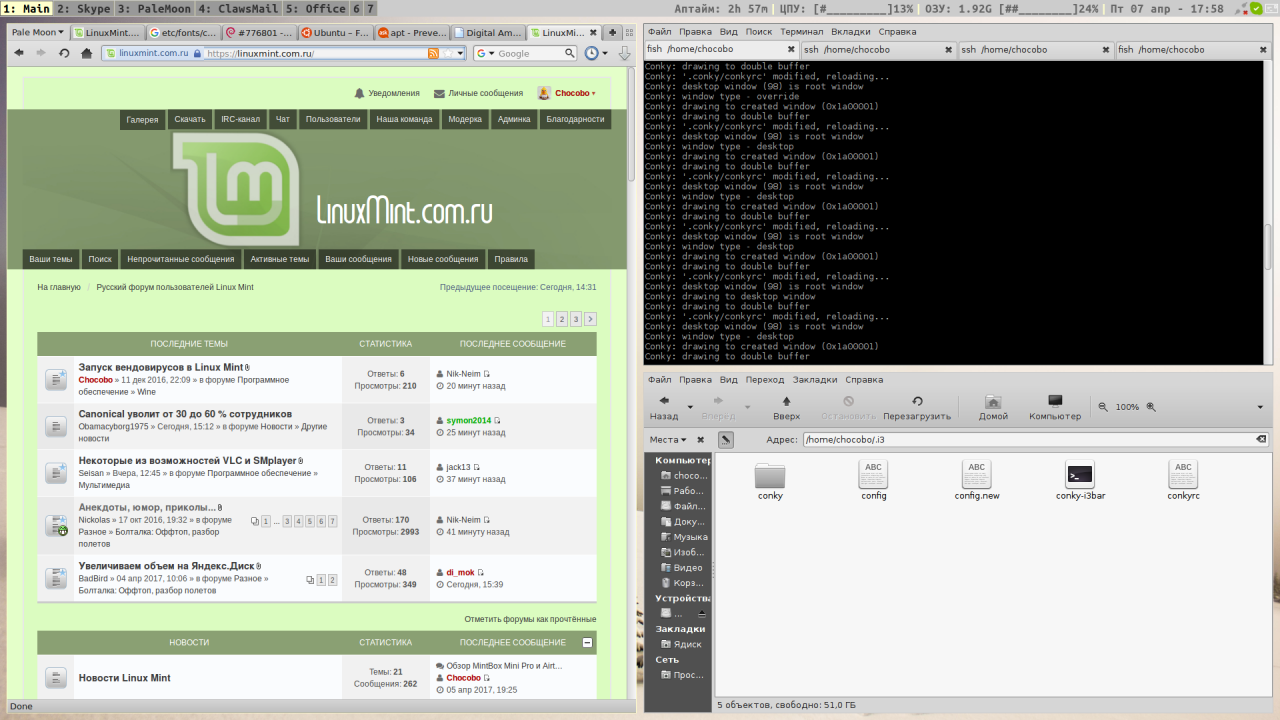Select the conkyrc file

pos(1183,481)
